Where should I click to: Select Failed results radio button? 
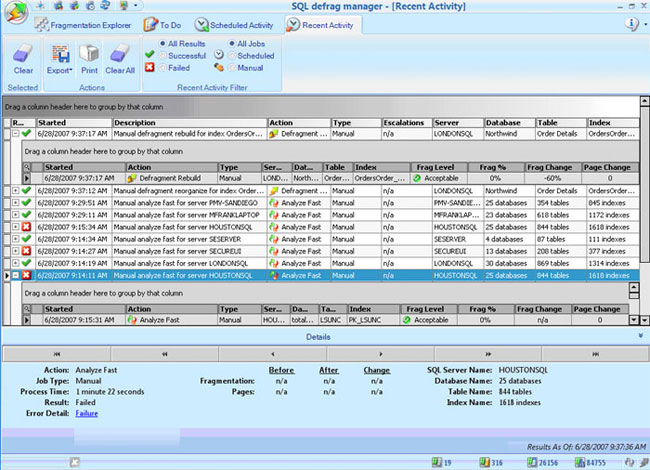pos(162,67)
